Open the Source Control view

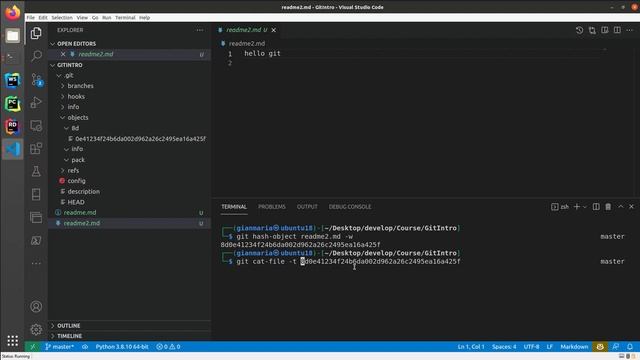point(36,79)
